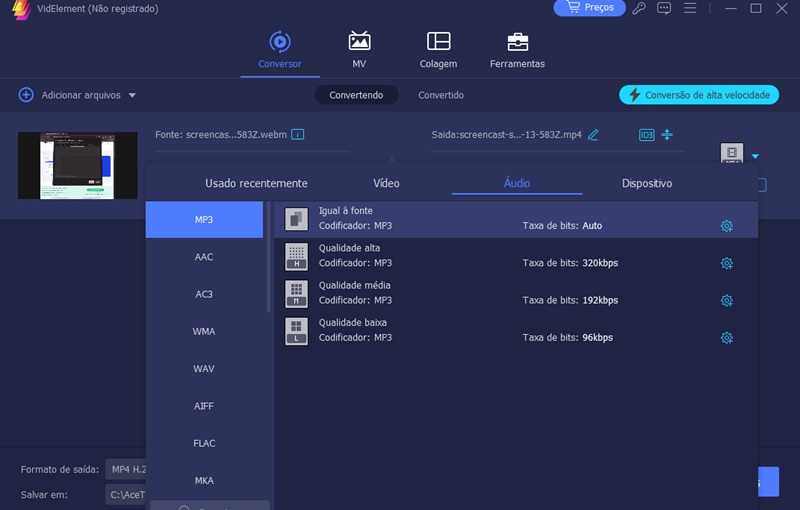Open settings gear for Qualidade média
The image size is (800, 510).
(727, 300)
